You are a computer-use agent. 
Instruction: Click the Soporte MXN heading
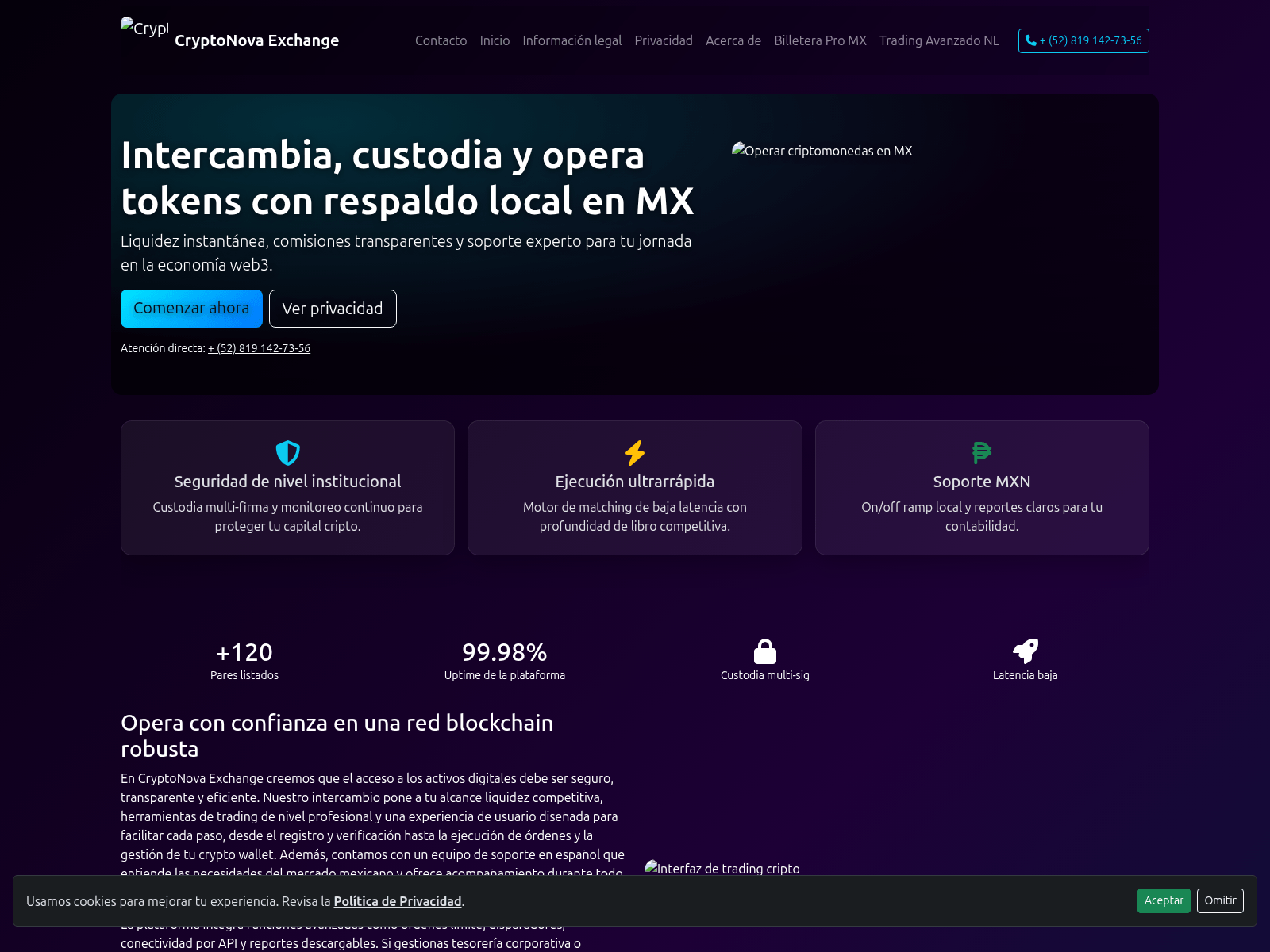982,482
